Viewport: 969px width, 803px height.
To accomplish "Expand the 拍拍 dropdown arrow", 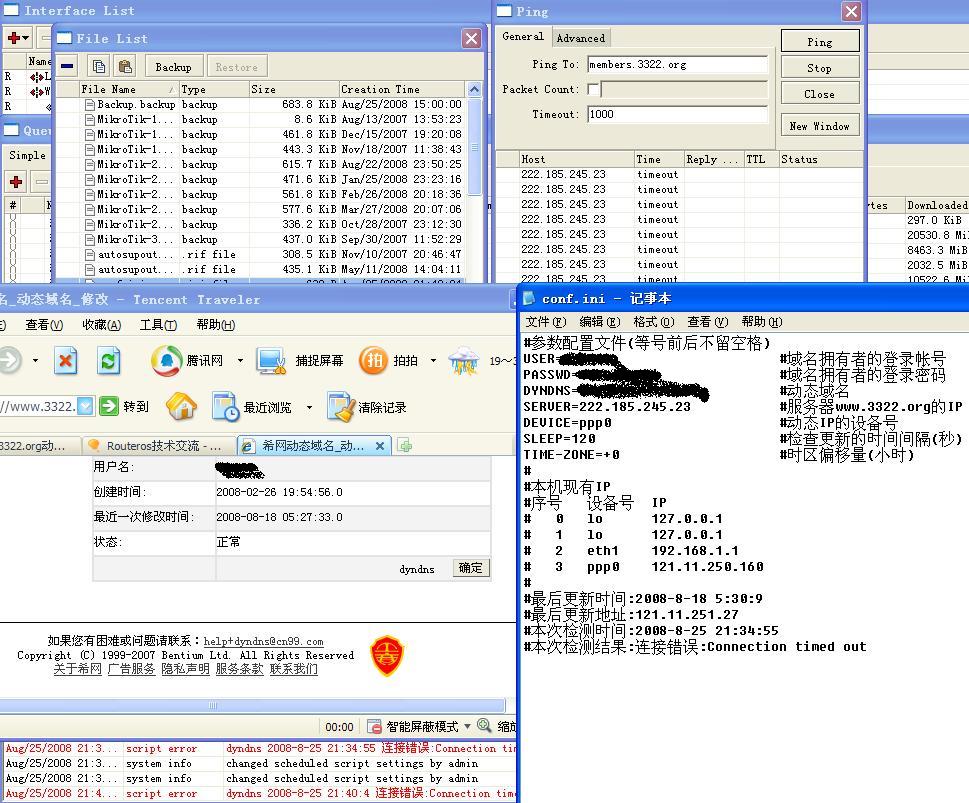I will pos(433,360).
